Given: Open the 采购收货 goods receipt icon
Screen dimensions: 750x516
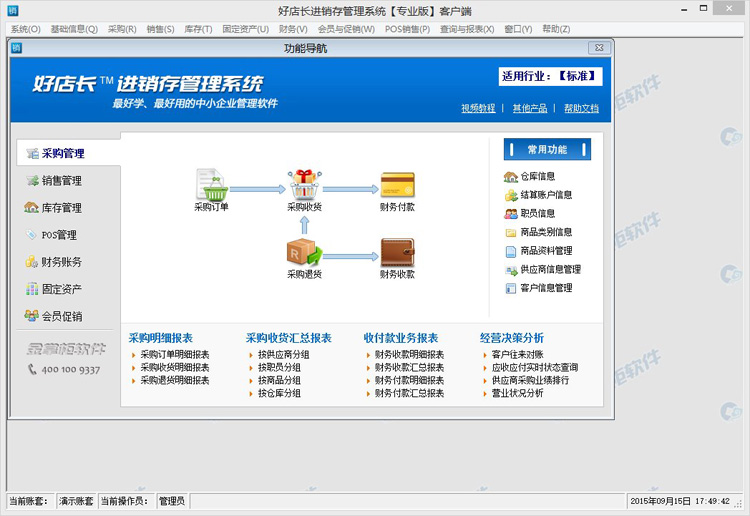Looking at the screenshot, I should pos(304,184).
